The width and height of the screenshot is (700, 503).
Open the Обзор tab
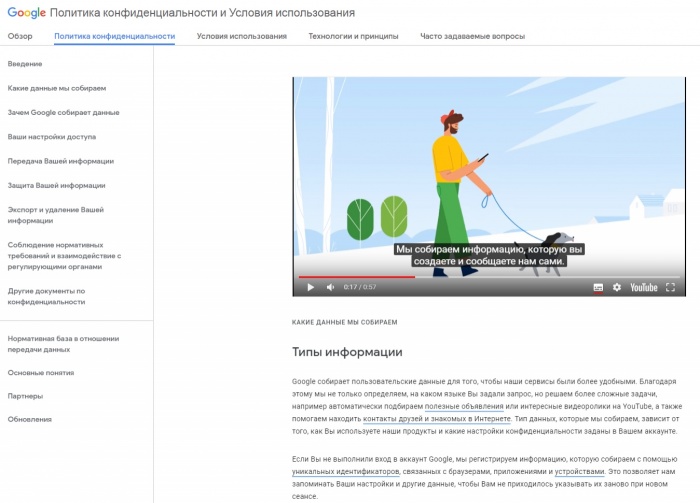(20, 36)
